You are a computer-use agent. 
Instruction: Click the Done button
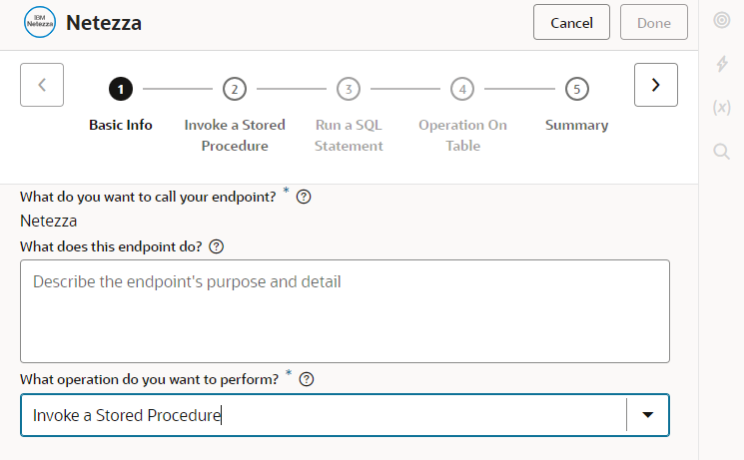[654, 22]
